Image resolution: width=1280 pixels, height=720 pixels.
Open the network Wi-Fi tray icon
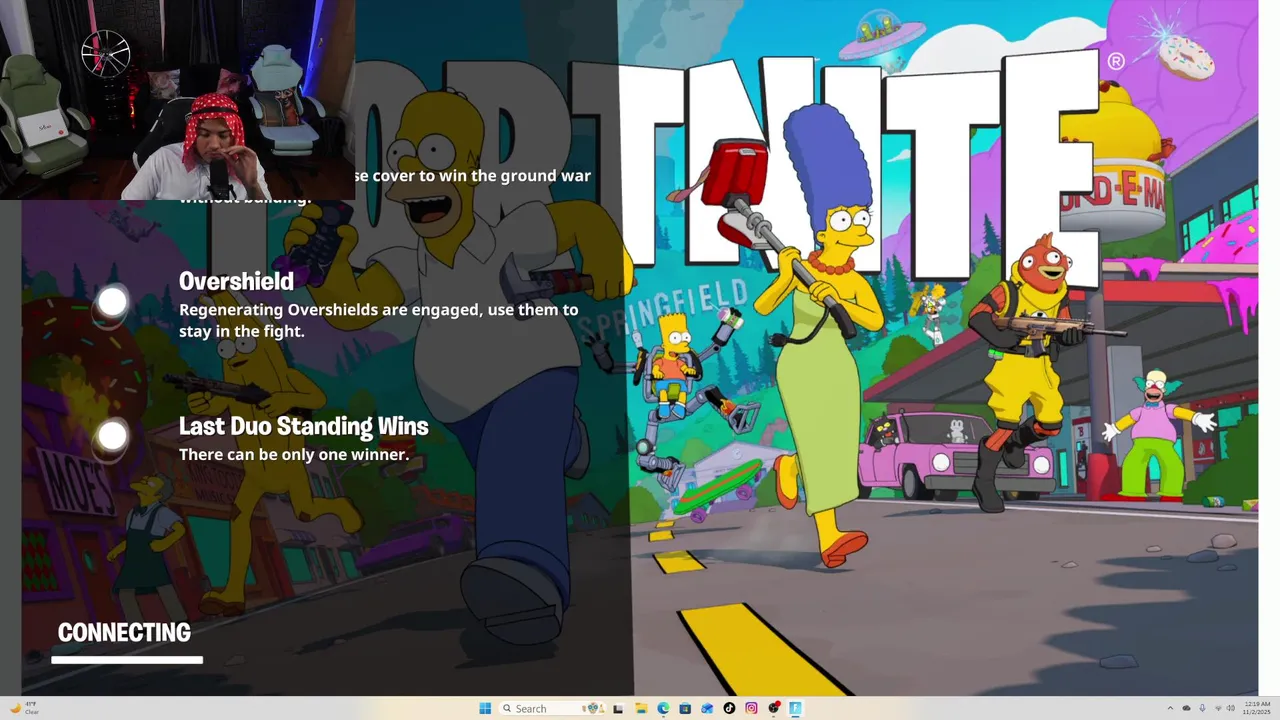coord(1218,708)
